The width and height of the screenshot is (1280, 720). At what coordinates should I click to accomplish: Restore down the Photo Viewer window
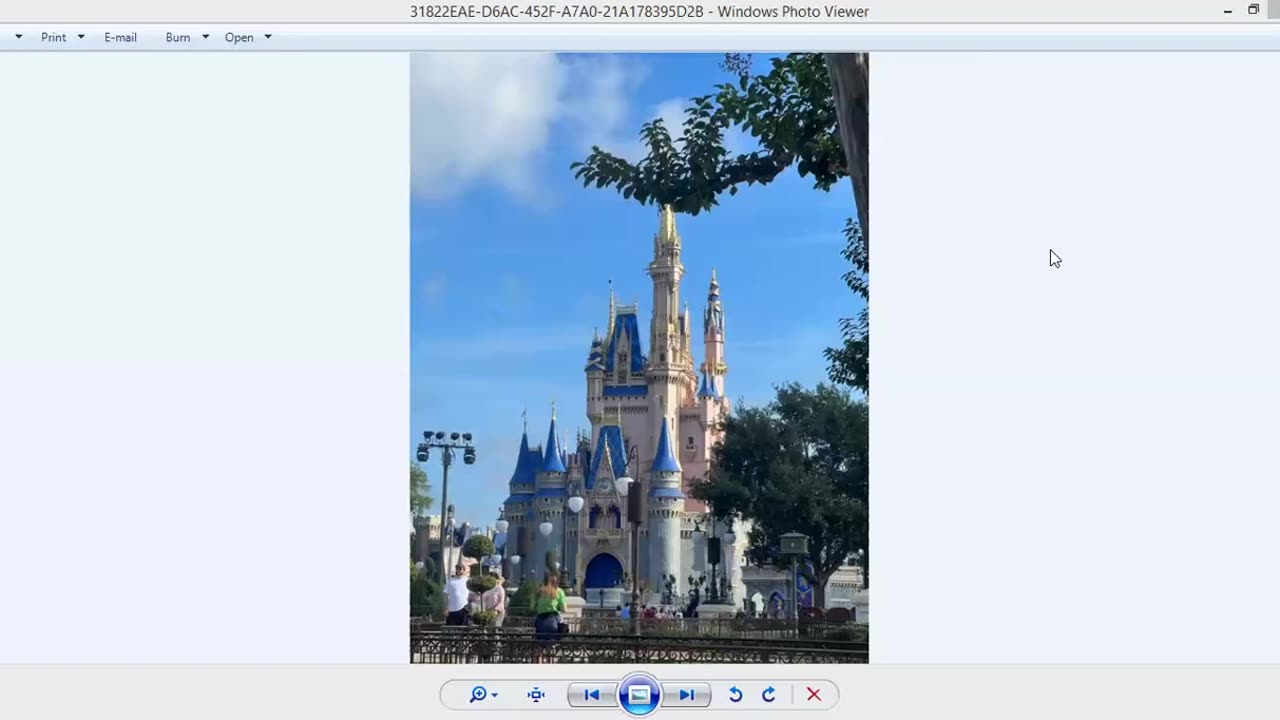pyautogui.click(x=1253, y=10)
